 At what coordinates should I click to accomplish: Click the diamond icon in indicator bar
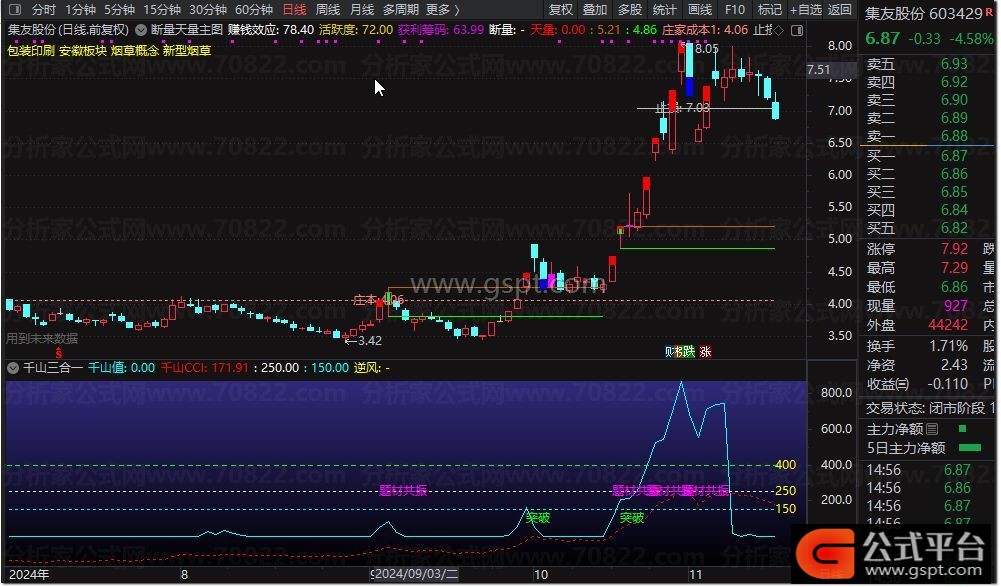tap(778, 30)
